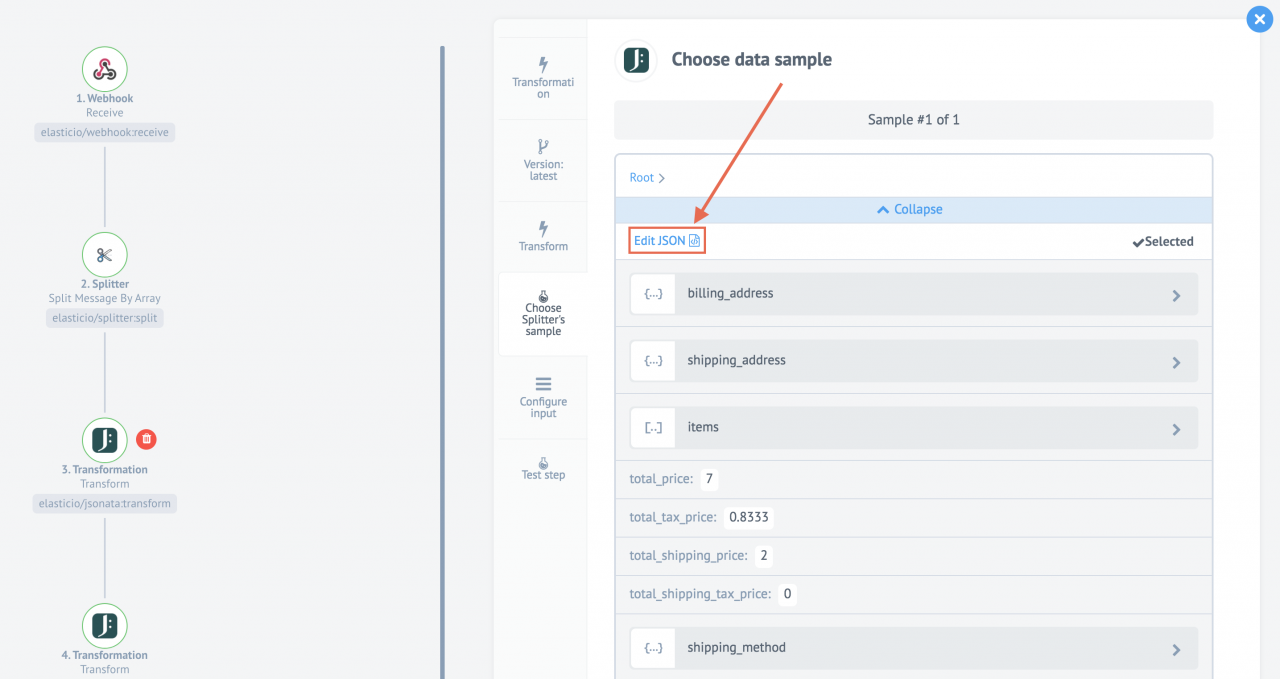Screen dimensions: 1280x679
Task: Open the Configure input tab
Action: pos(543,397)
